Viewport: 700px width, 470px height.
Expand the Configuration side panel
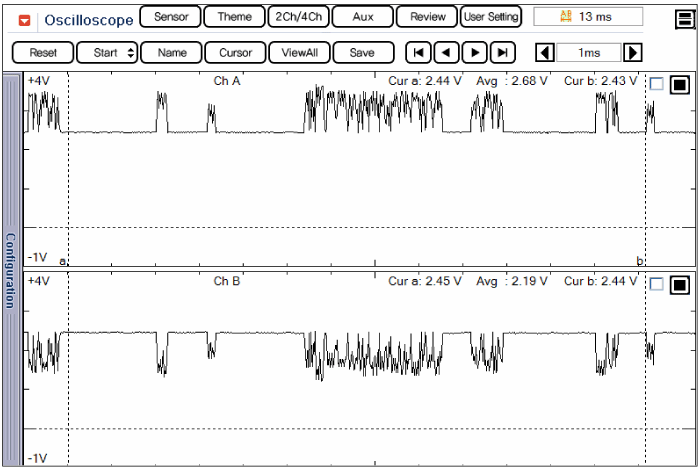11,270
